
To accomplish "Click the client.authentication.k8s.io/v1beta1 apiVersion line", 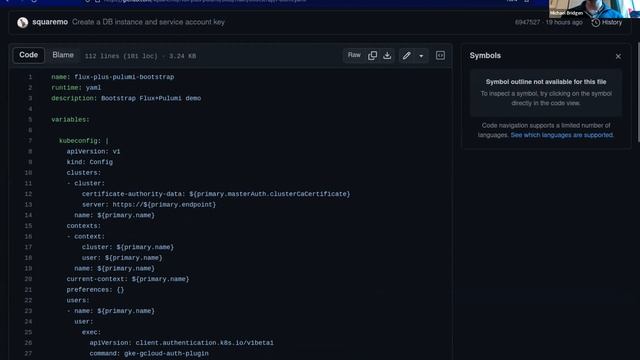I will pyautogui.click(x=182, y=343).
